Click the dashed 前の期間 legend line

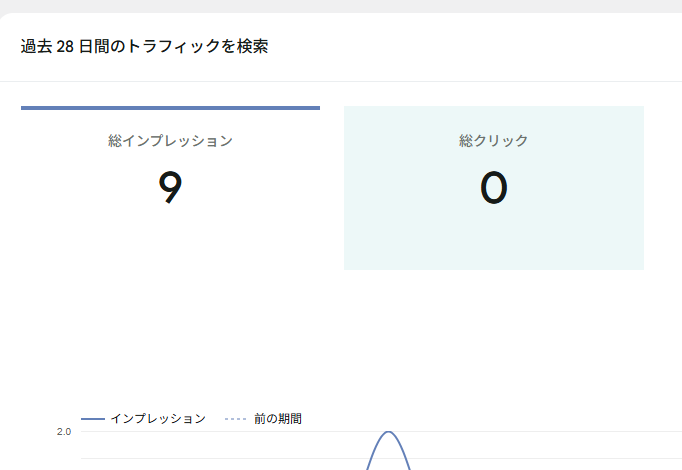coord(235,419)
